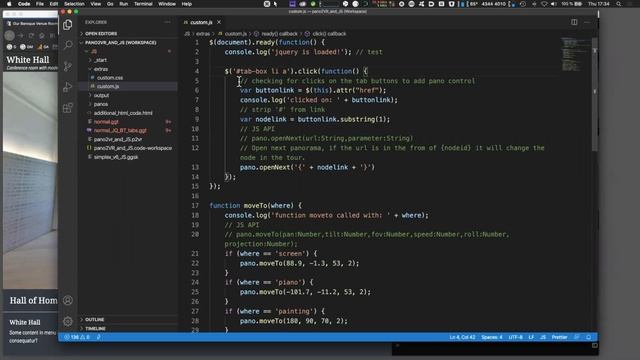This screenshot has width=640, height=360.
Task: Open pano2vr_and_JS.p2vr file
Action: (x=118, y=140)
